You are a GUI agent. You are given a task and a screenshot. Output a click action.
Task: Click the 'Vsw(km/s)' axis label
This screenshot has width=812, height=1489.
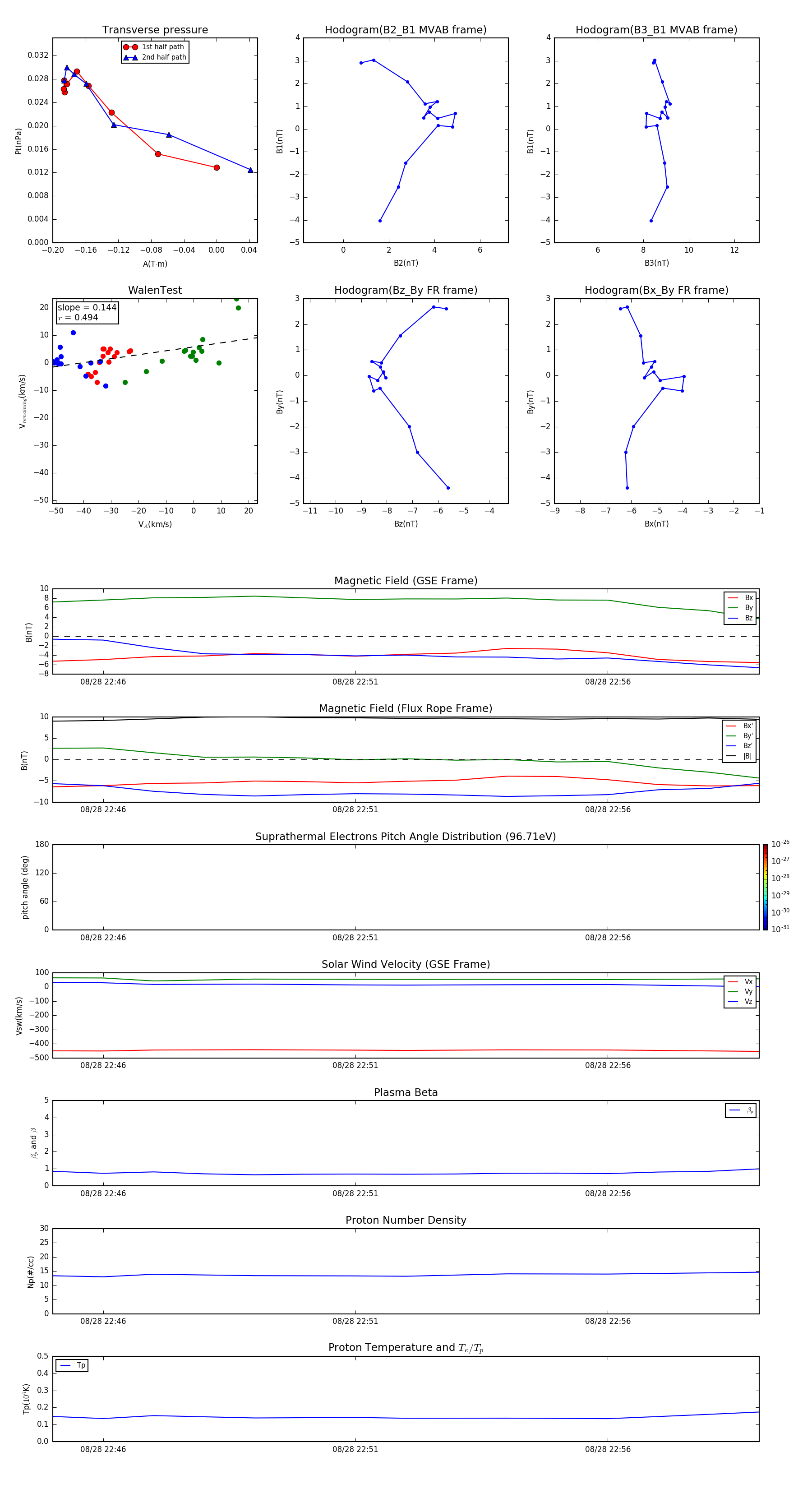(18, 1015)
